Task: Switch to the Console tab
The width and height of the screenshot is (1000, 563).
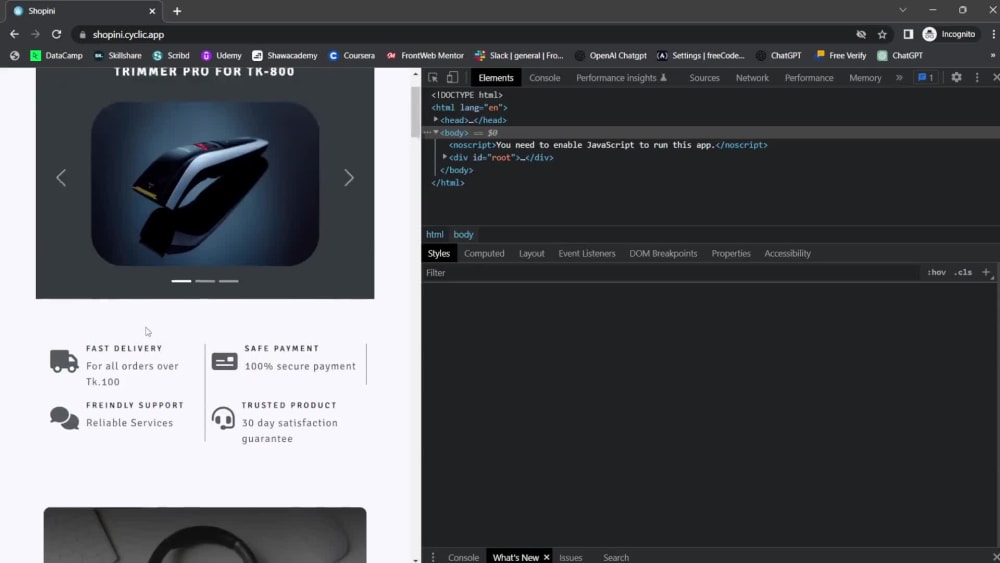Action: 545,78
